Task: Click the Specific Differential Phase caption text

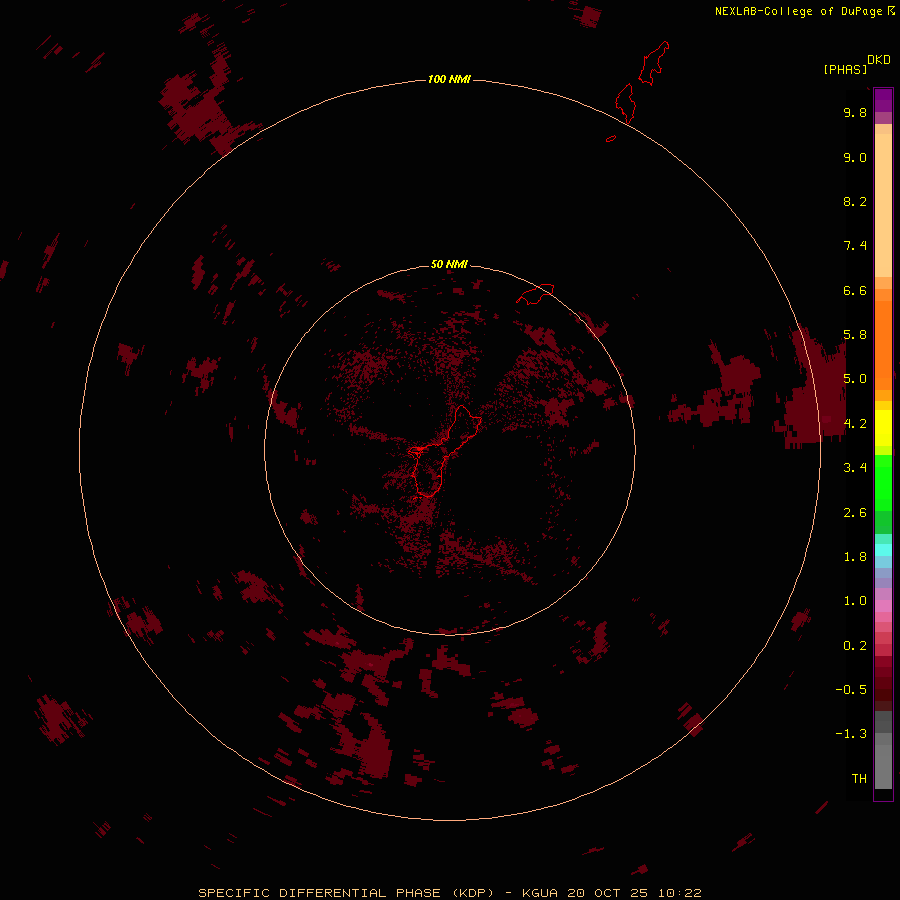Action: tap(450, 893)
